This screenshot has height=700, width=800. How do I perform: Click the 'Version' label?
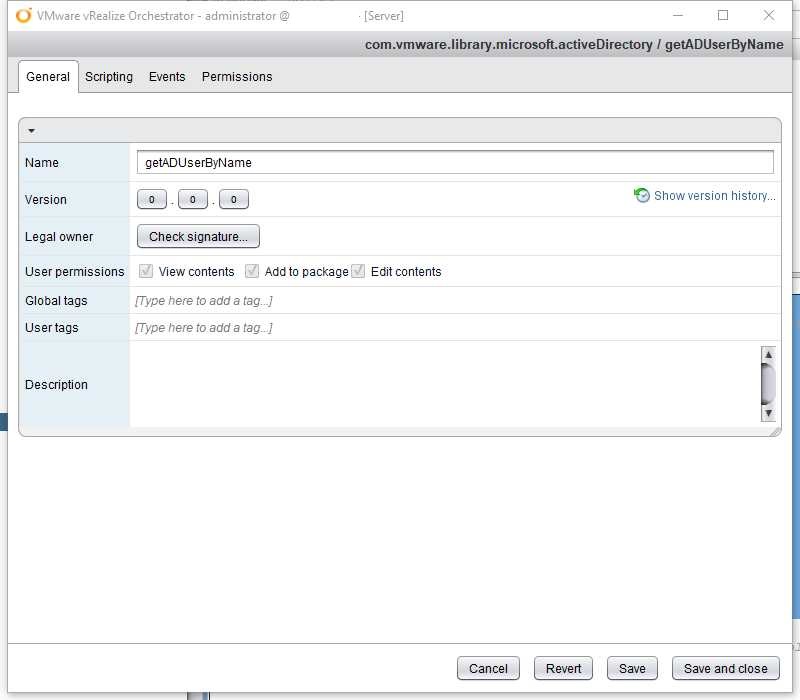(x=46, y=199)
